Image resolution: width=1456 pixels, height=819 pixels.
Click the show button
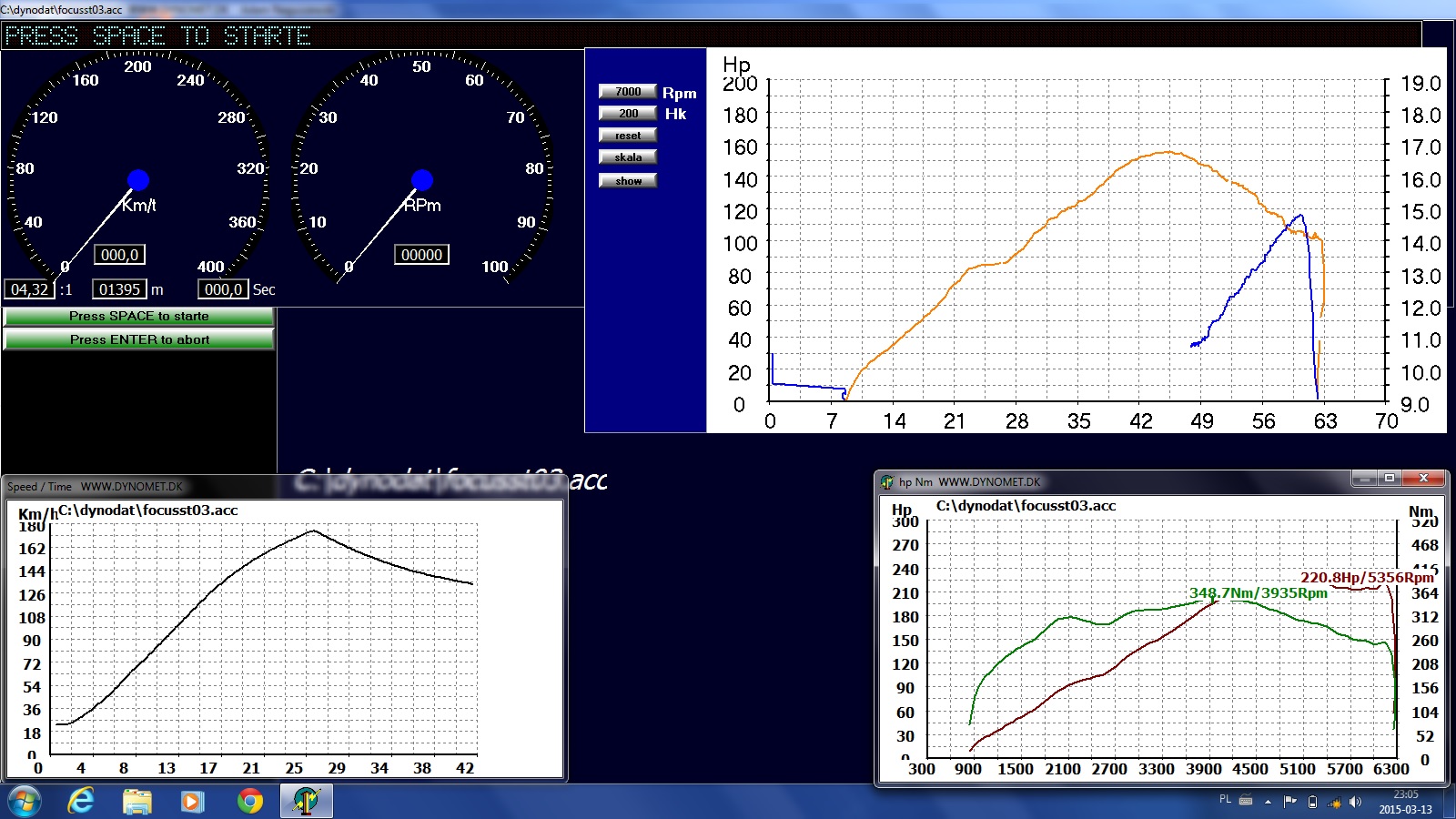(x=628, y=181)
